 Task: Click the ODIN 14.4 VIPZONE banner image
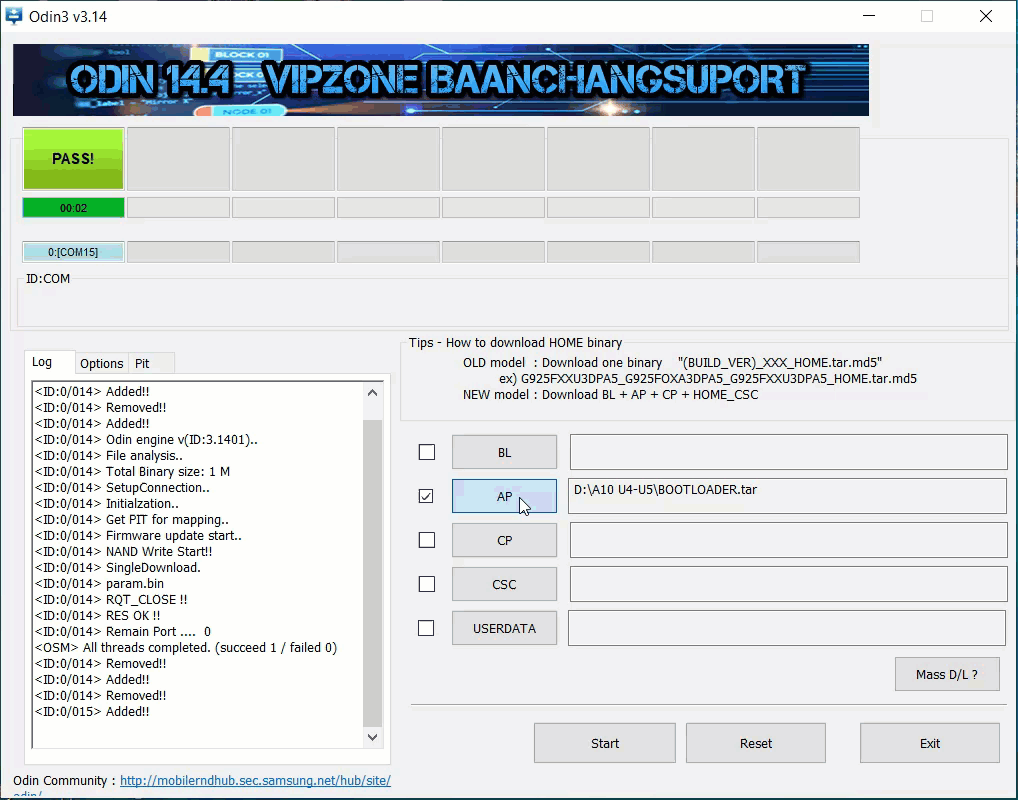pyautogui.click(x=441, y=80)
